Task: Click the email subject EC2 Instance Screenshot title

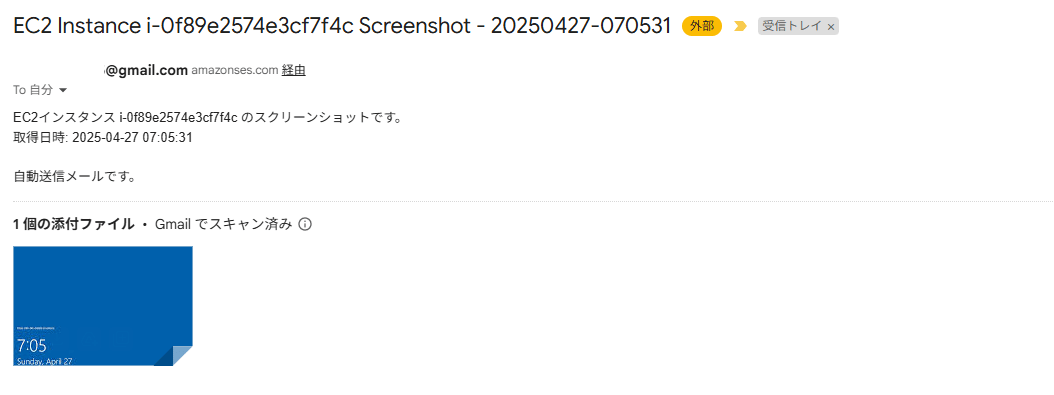Action: coord(342,27)
